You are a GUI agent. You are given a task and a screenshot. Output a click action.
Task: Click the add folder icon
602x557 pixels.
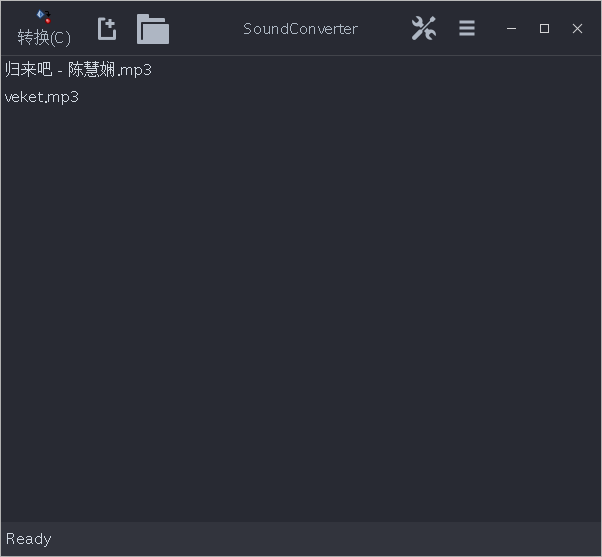(153, 29)
